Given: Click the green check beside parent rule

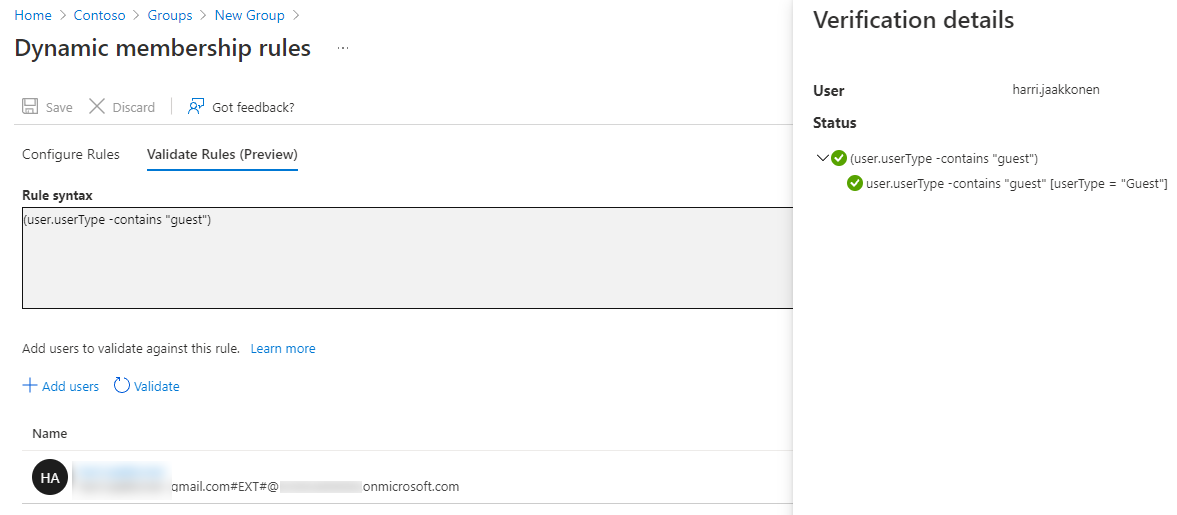Looking at the screenshot, I should coord(839,158).
